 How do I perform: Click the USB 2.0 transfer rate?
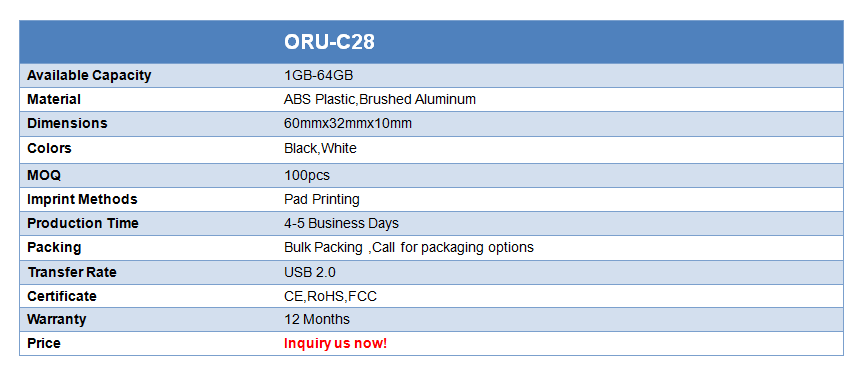click(310, 272)
